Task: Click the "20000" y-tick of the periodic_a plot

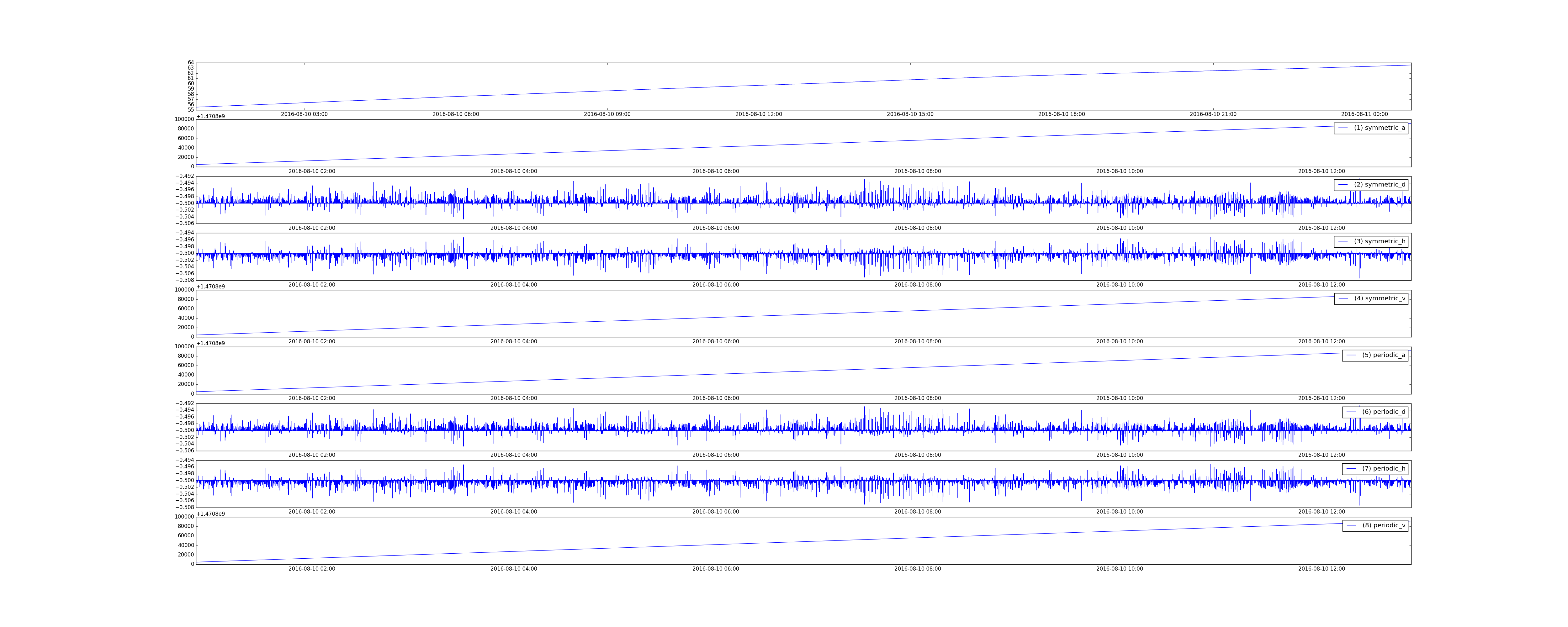Action: pos(186,384)
